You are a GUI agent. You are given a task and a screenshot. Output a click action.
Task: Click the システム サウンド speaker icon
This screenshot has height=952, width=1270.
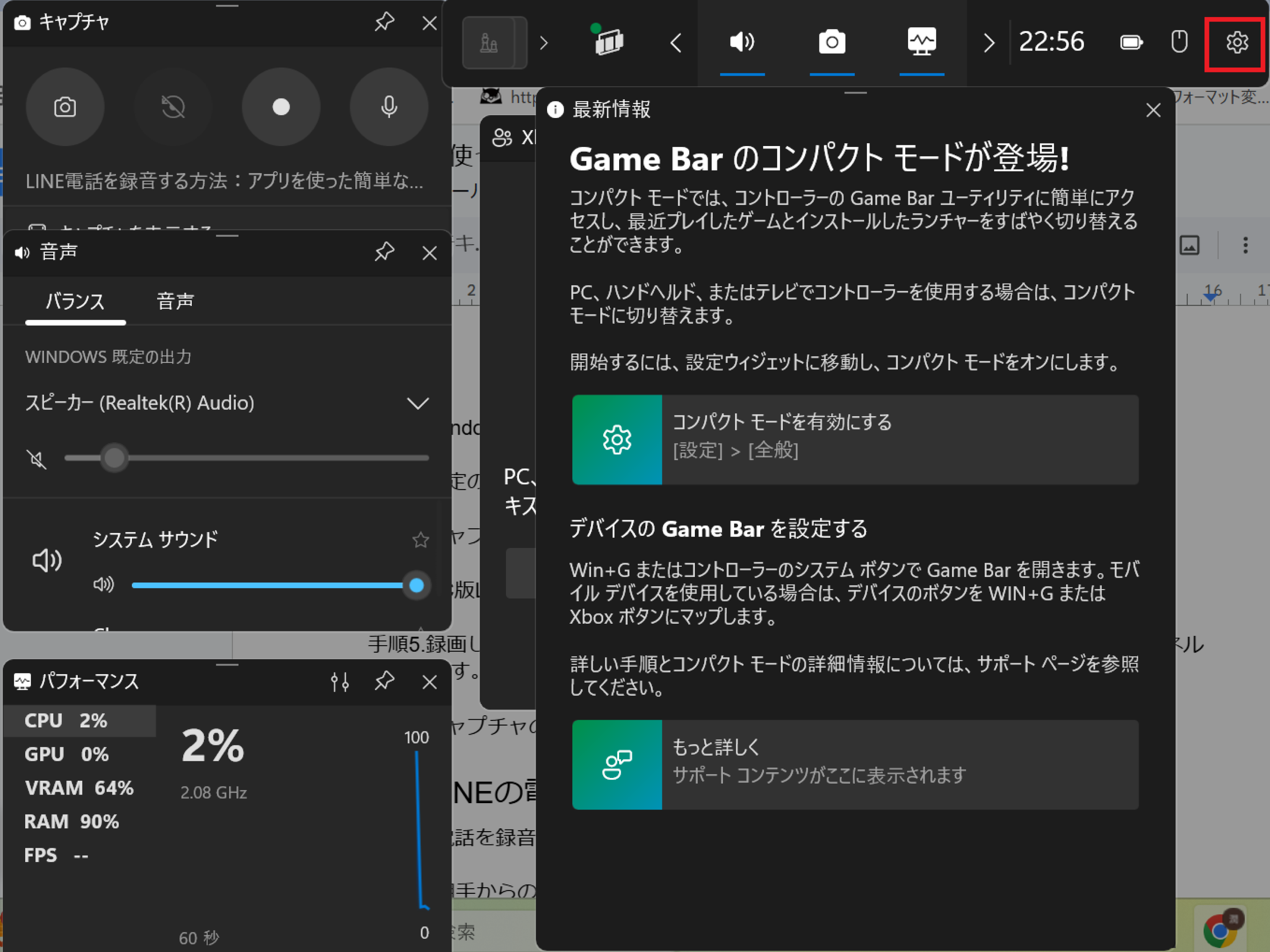tap(46, 561)
